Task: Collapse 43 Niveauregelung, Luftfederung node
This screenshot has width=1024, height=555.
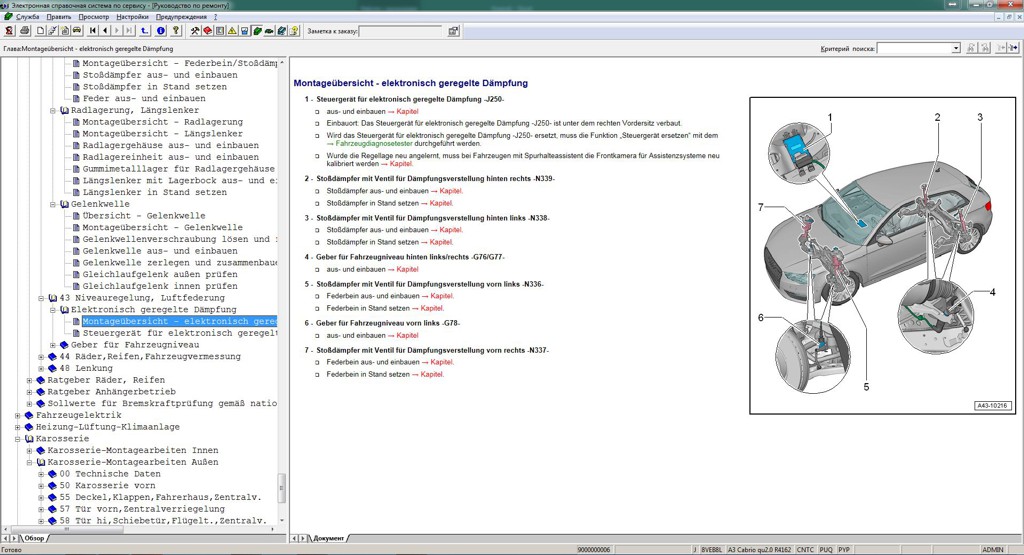Action: coord(41,298)
